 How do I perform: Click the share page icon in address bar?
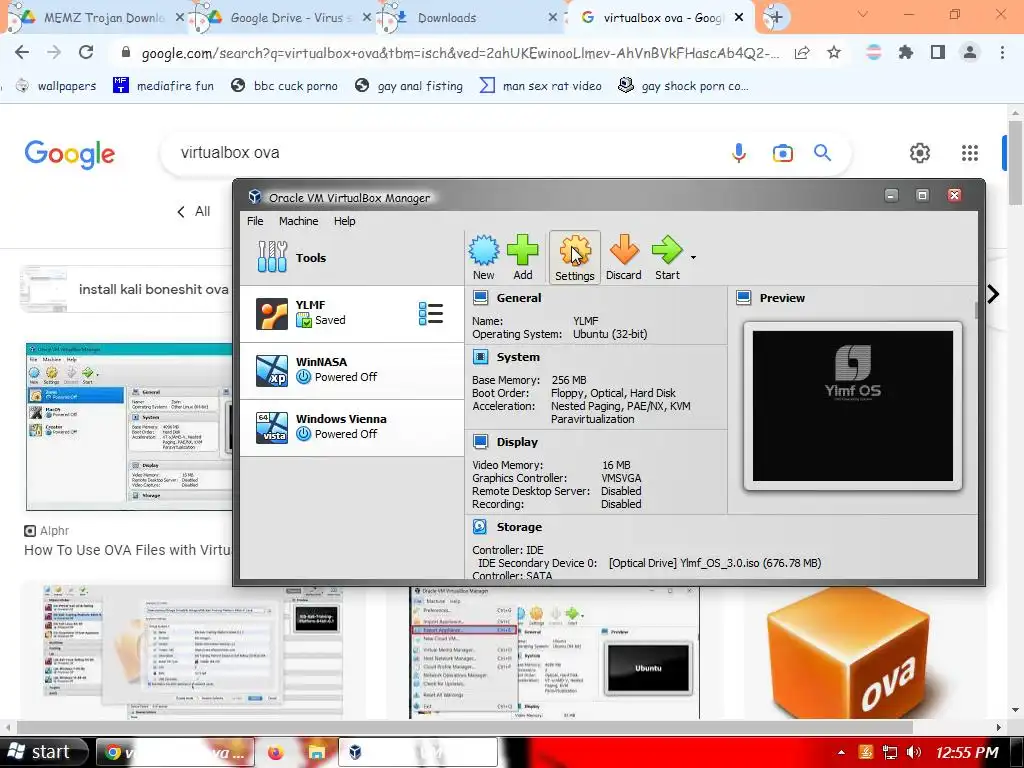click(802, 53)
